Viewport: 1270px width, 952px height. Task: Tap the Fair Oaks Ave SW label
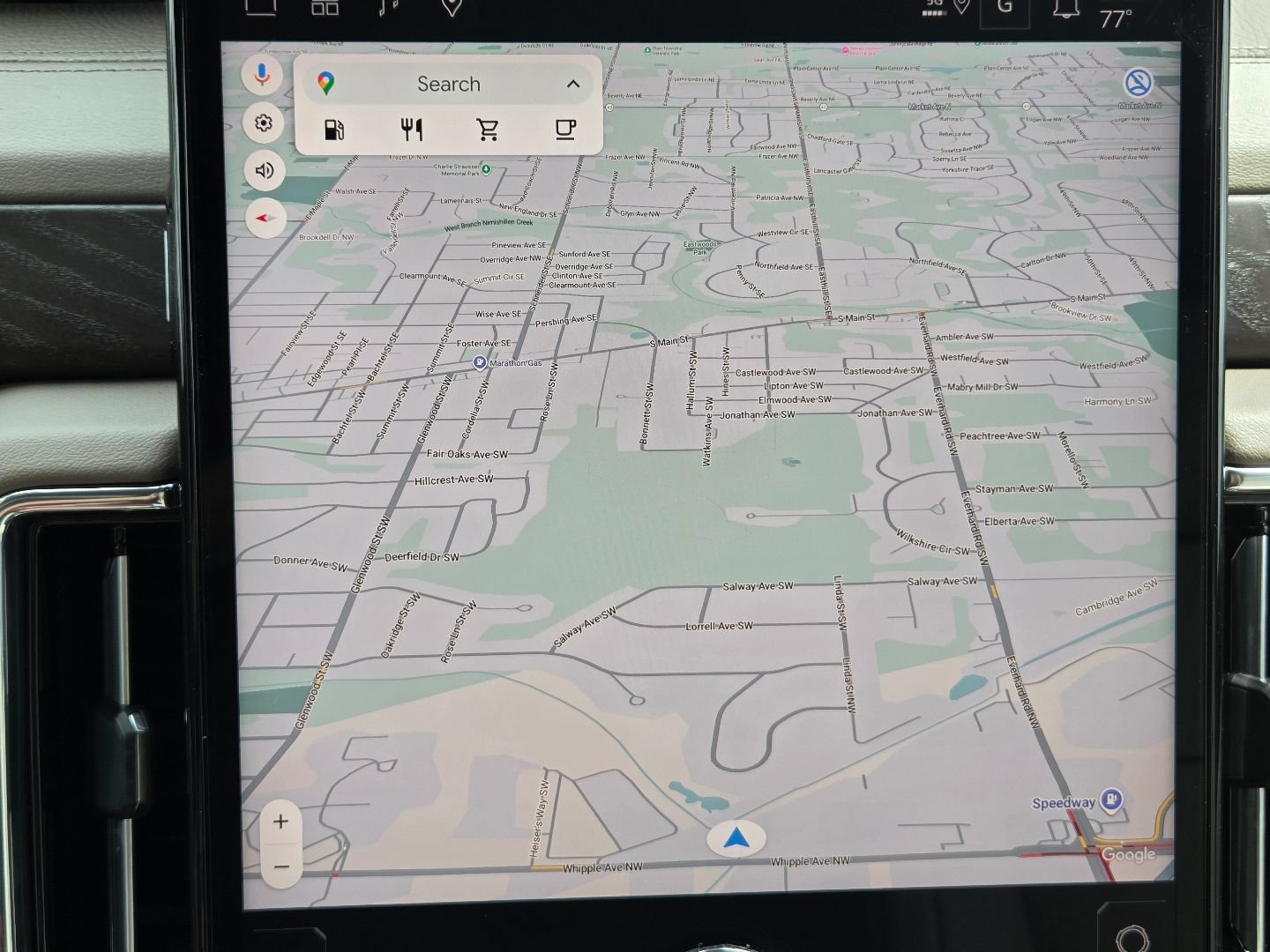coord(467,454)
